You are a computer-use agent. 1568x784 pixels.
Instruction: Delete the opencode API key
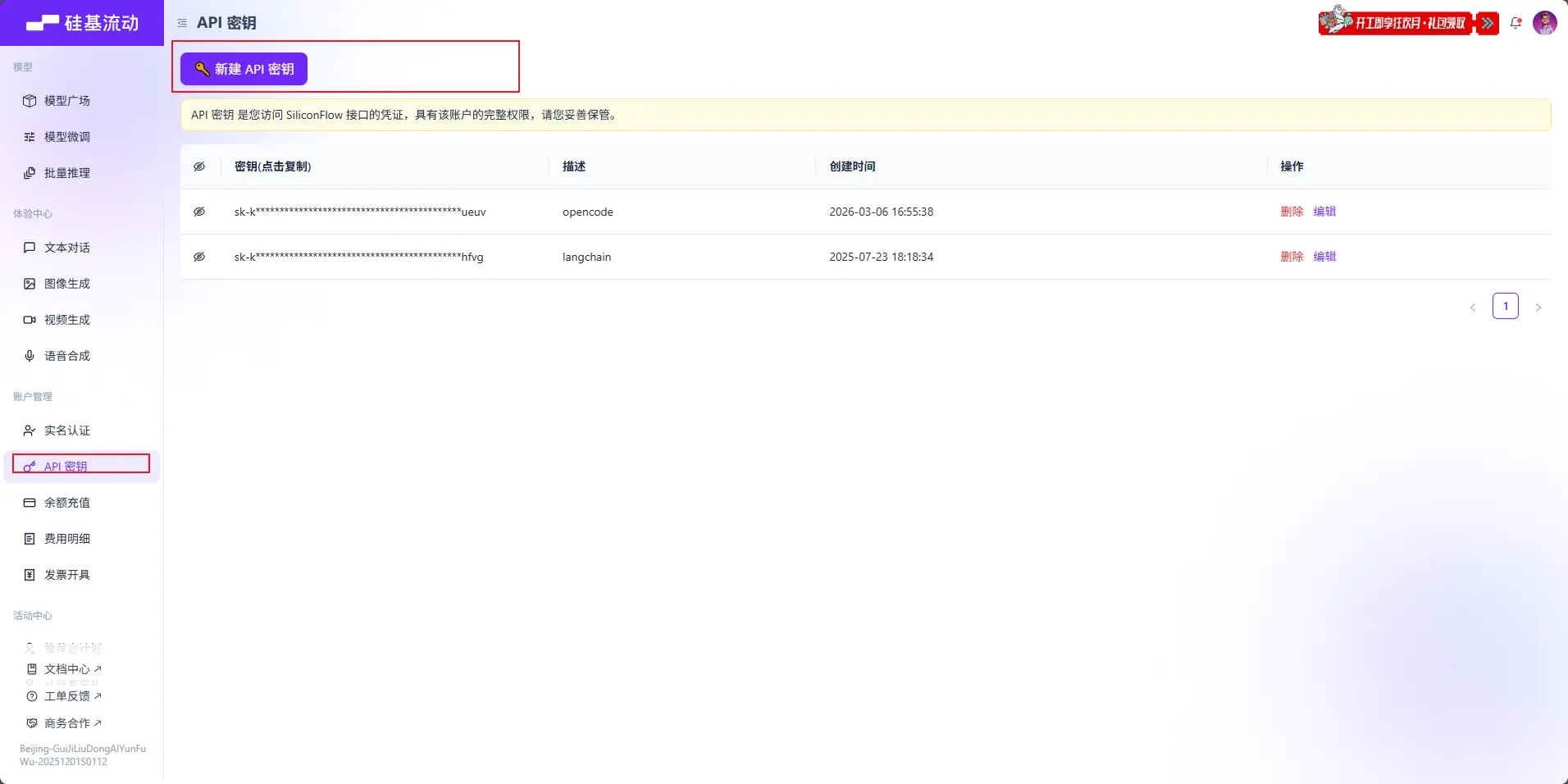pos(1292,212)
